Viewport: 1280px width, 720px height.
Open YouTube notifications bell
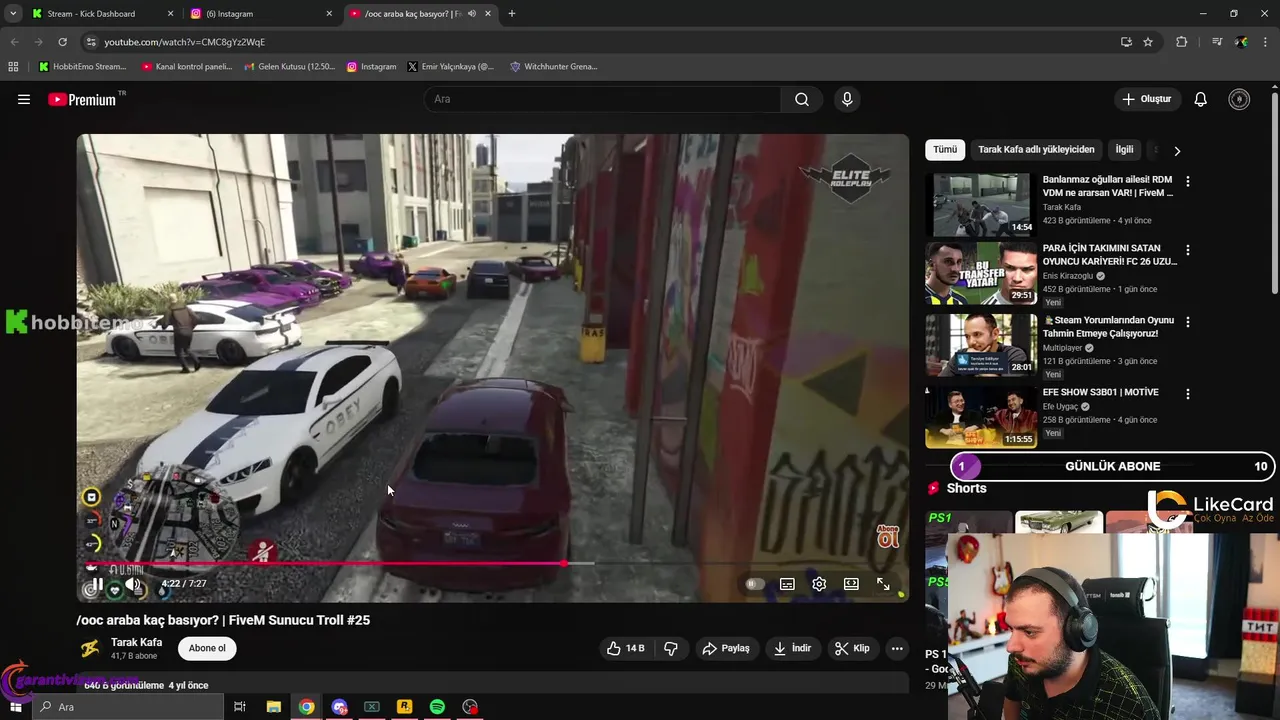(1201, 99)
